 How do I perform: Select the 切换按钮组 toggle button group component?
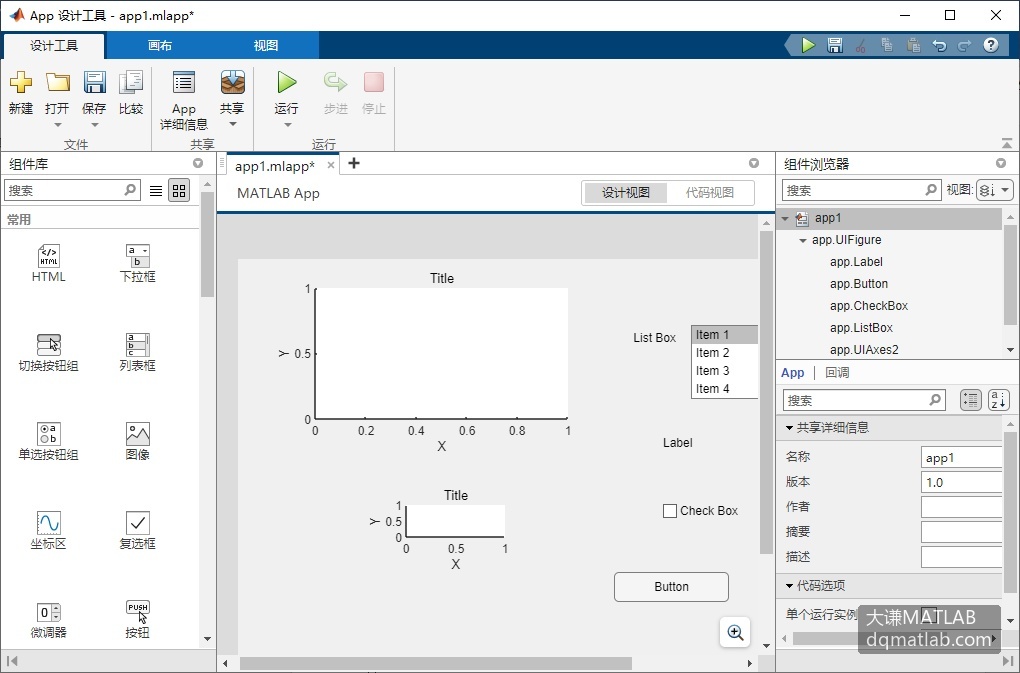[x=49, y=352]
